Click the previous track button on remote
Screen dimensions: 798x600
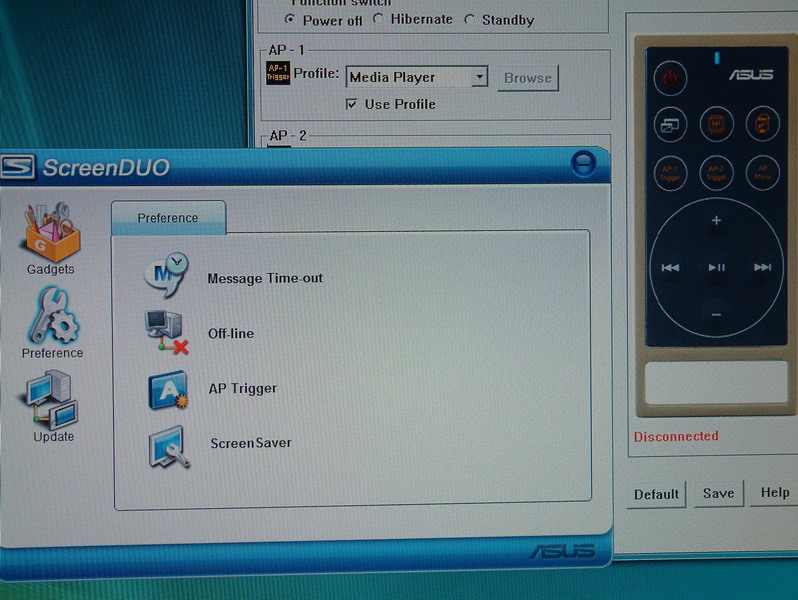click(x=670, y=268)
